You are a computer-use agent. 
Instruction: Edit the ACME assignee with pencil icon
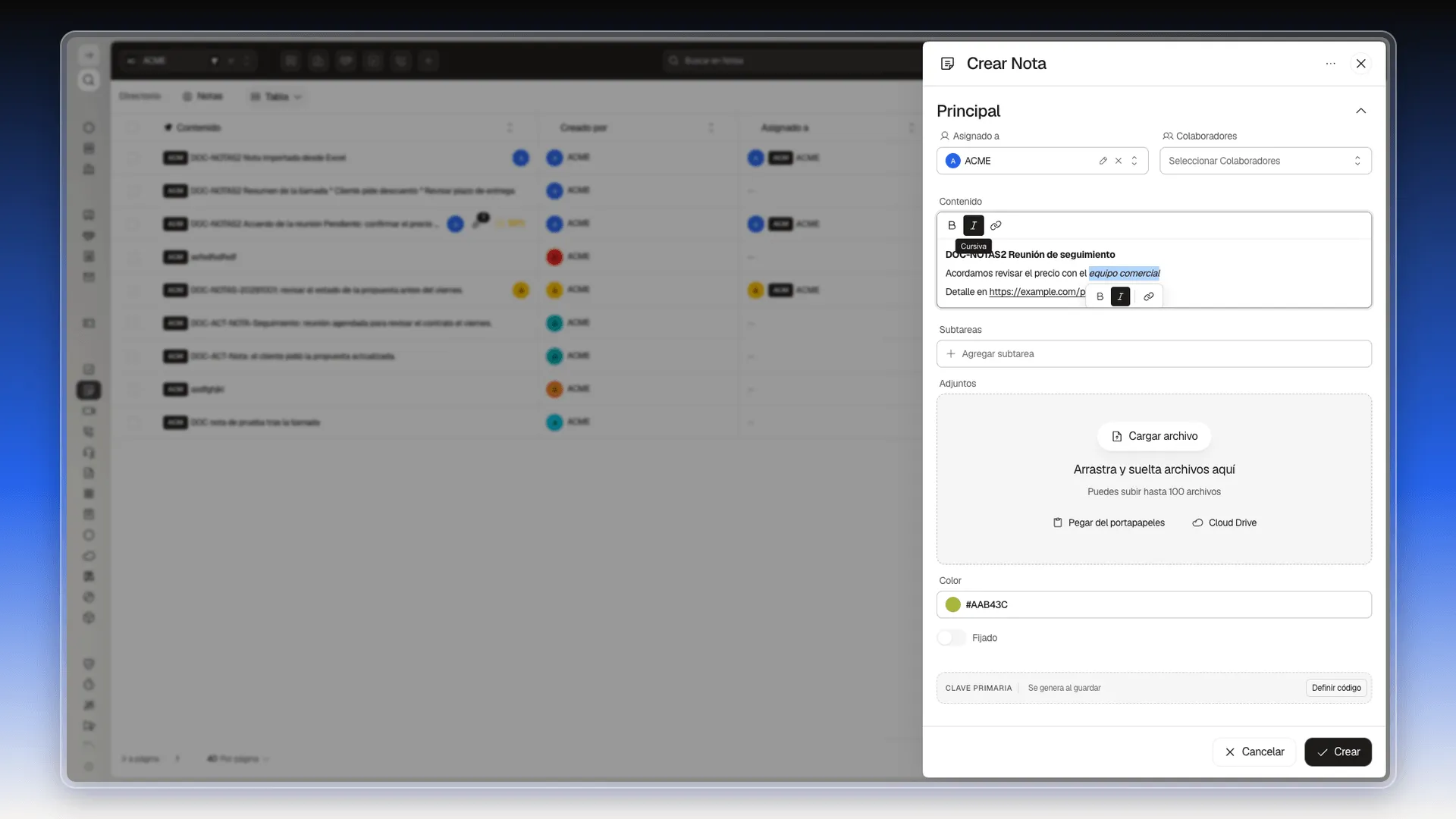point(1103,161)
